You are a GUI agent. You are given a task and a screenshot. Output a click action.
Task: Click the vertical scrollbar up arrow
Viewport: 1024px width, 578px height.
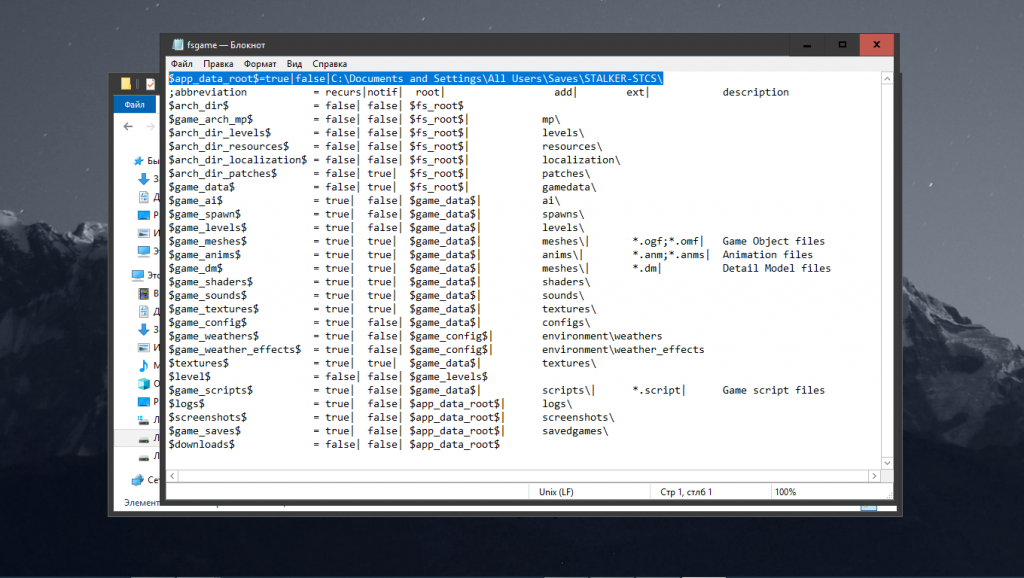tap(886, 78)
